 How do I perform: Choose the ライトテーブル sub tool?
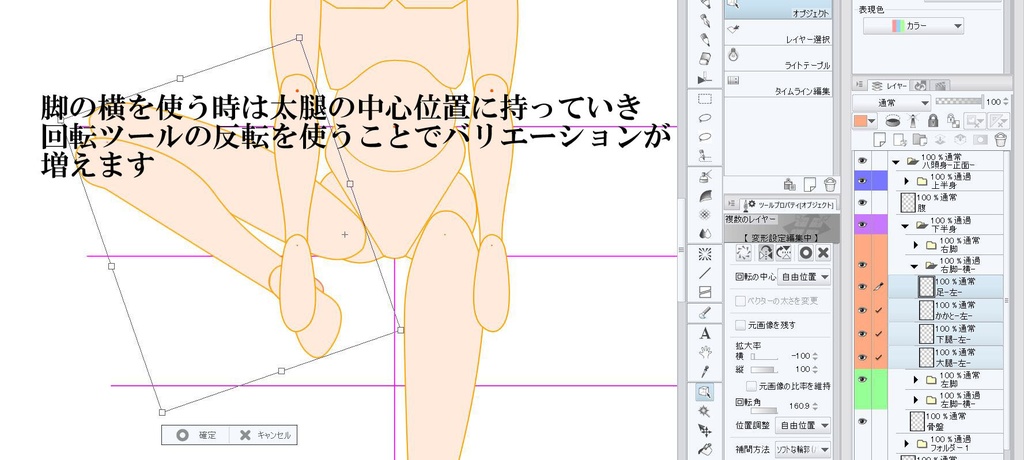[777, 60]
